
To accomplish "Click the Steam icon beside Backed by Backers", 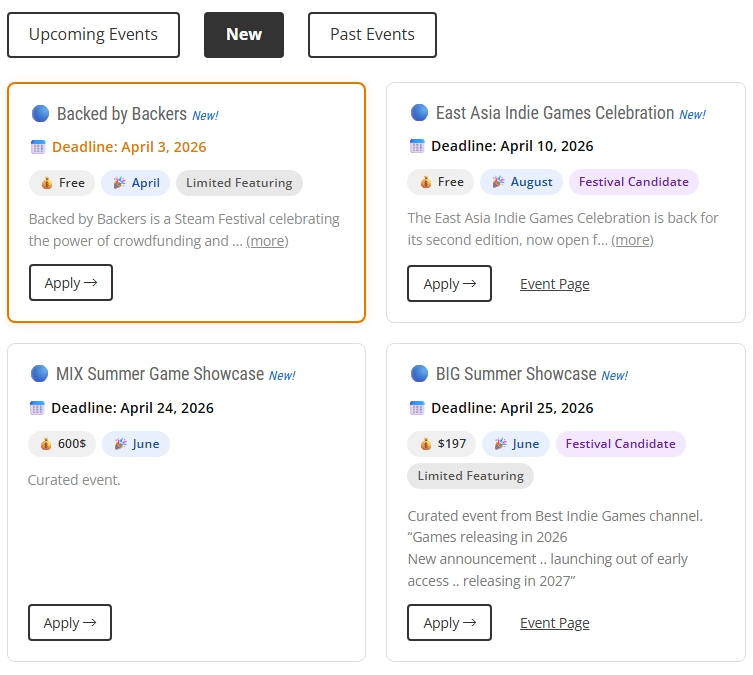I will (40, 114).
